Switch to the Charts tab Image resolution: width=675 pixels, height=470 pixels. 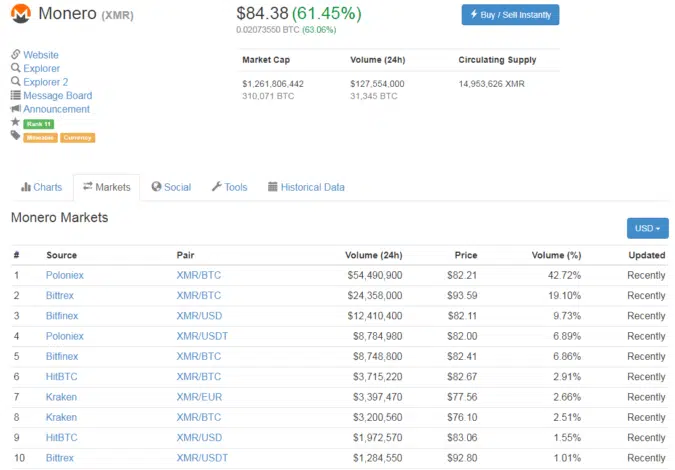[x=42, y=187]
